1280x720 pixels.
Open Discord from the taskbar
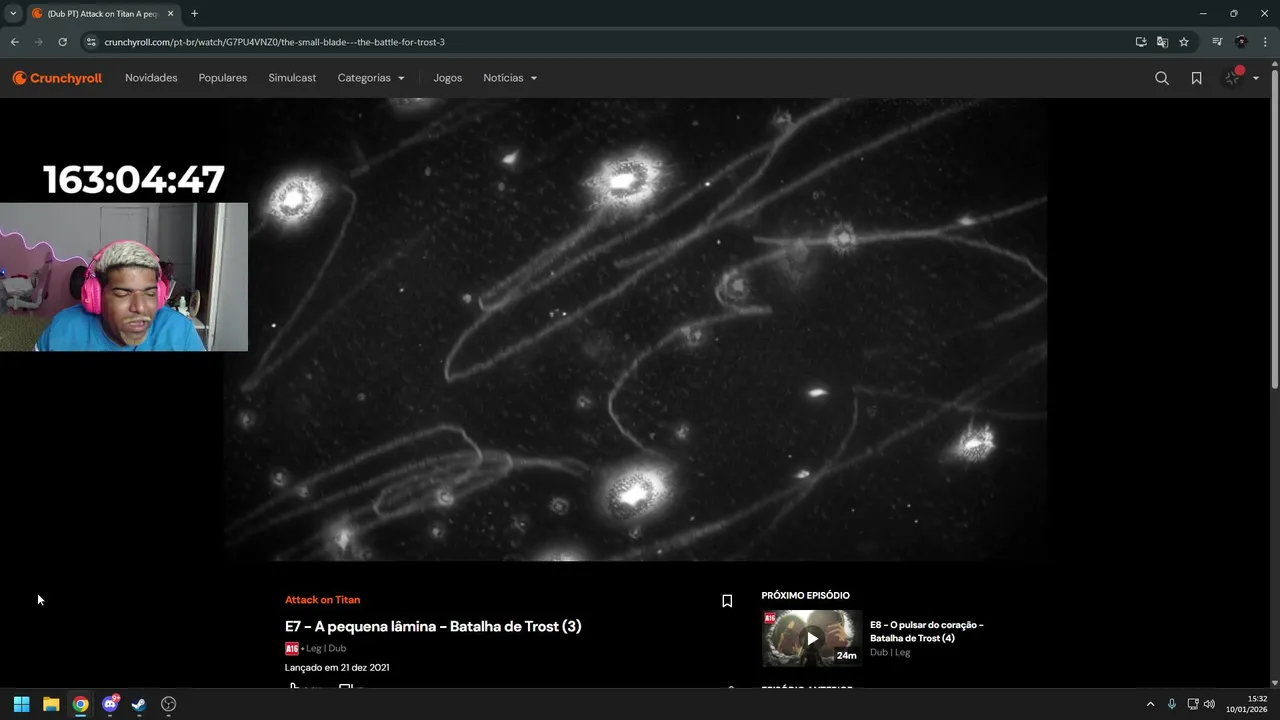pos(110,704)
